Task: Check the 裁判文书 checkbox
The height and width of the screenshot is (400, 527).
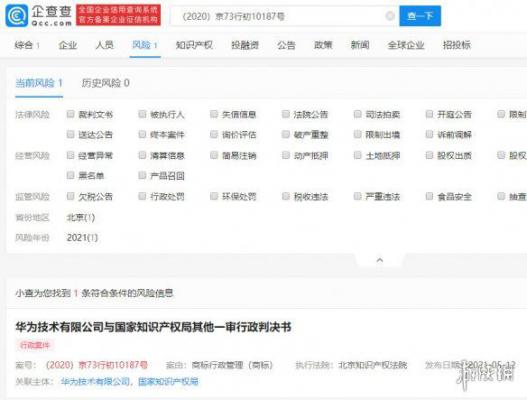Action: (70, 114)
